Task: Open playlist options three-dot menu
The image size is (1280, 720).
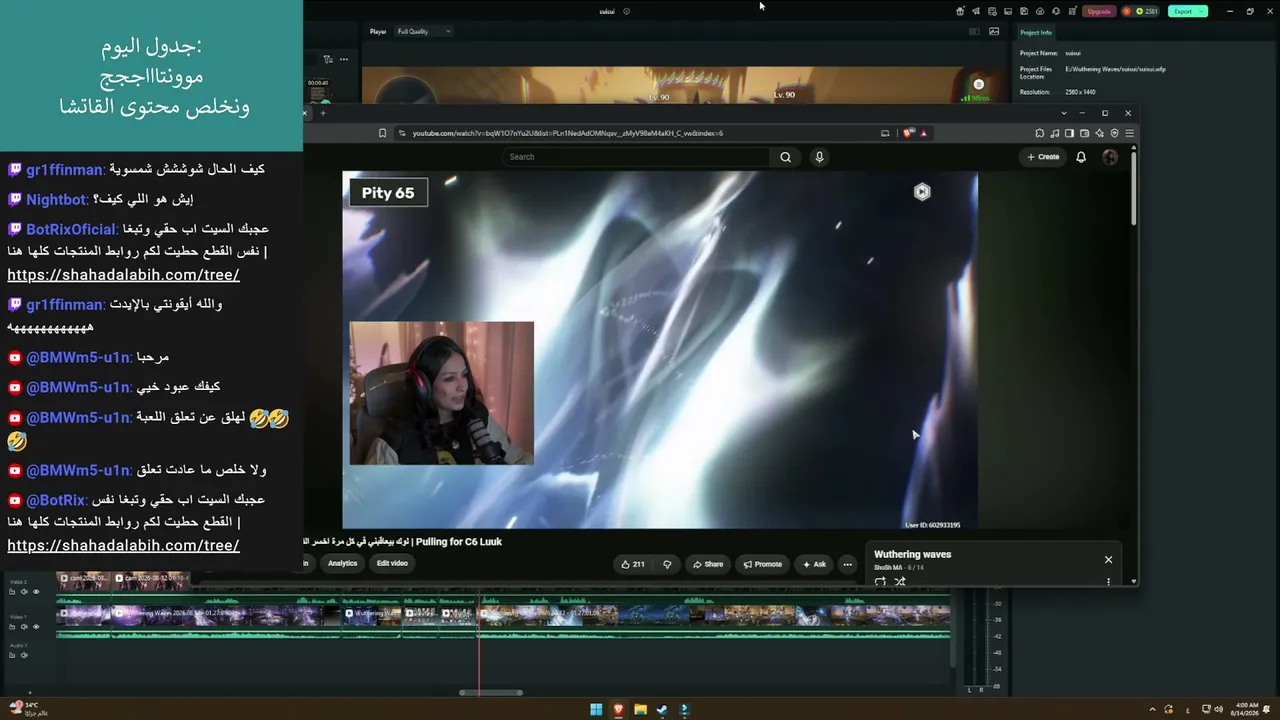Action: pyautogui.click(x=1108, y=581)
